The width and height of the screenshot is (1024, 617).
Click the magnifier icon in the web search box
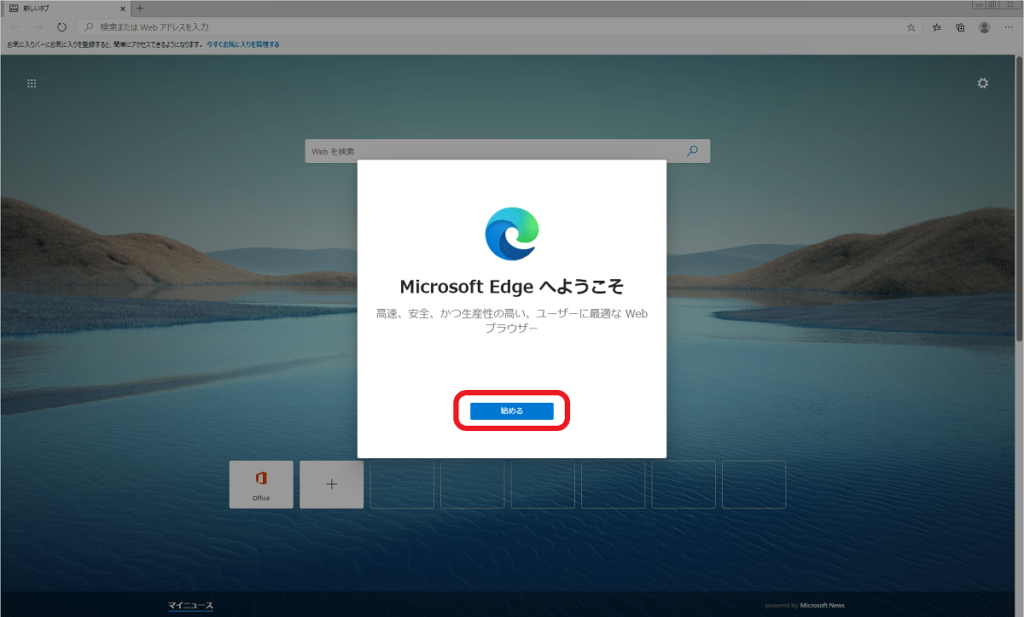(x=692, y=151)
